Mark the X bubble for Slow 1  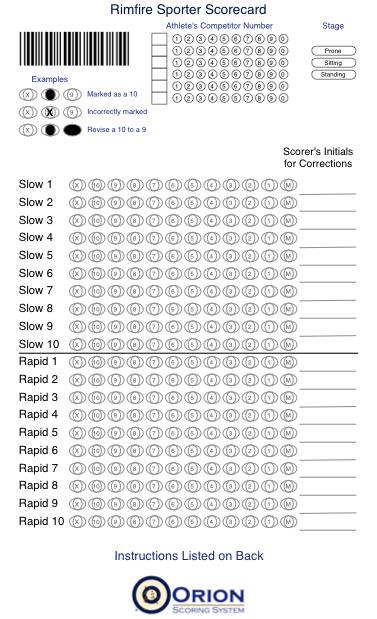[x=77, y=185]
